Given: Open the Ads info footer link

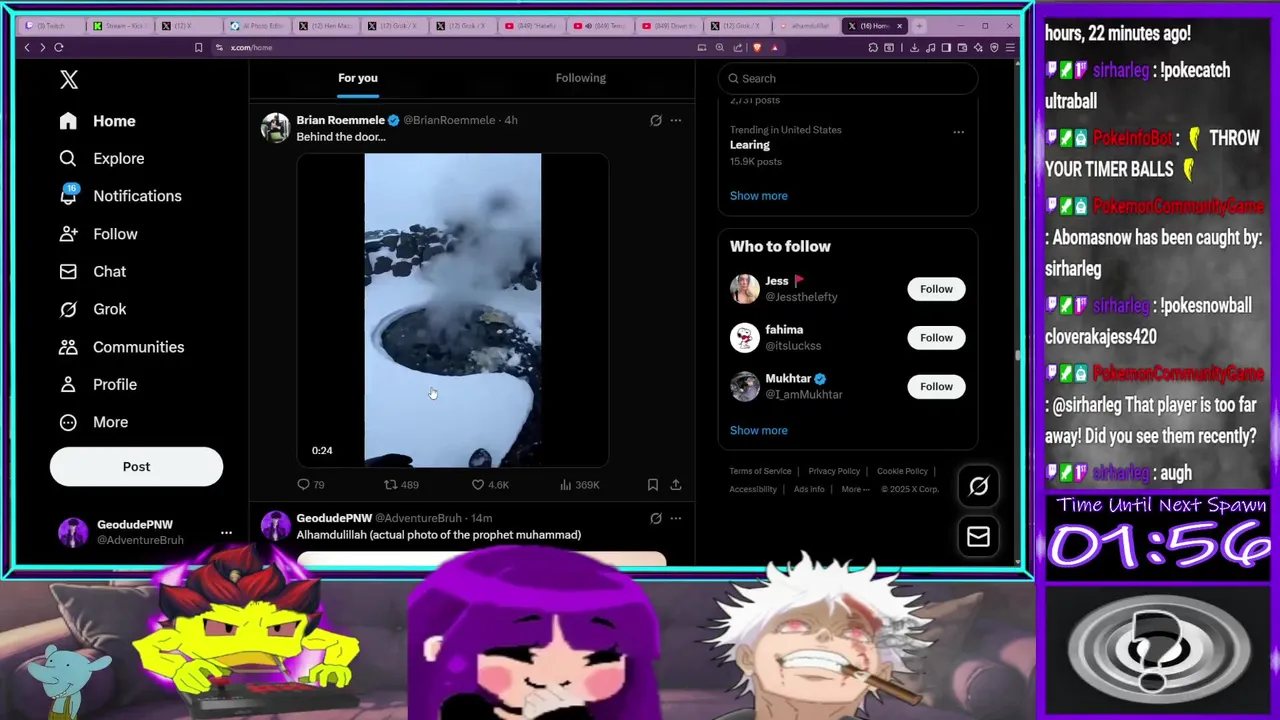Looking at the screenshot, I should (x=809, y=489).
